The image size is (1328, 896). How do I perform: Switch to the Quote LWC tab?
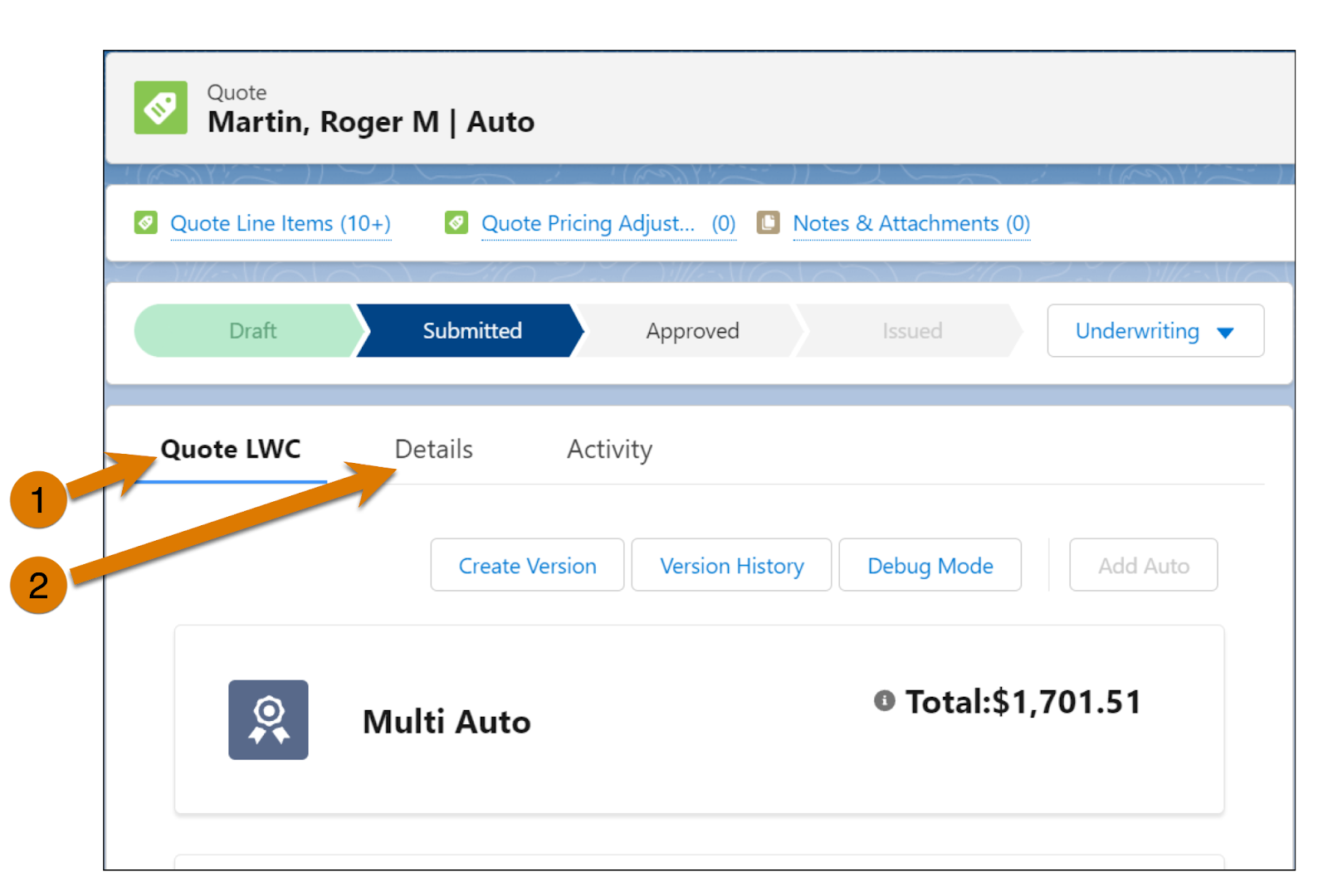click(231, 450)
